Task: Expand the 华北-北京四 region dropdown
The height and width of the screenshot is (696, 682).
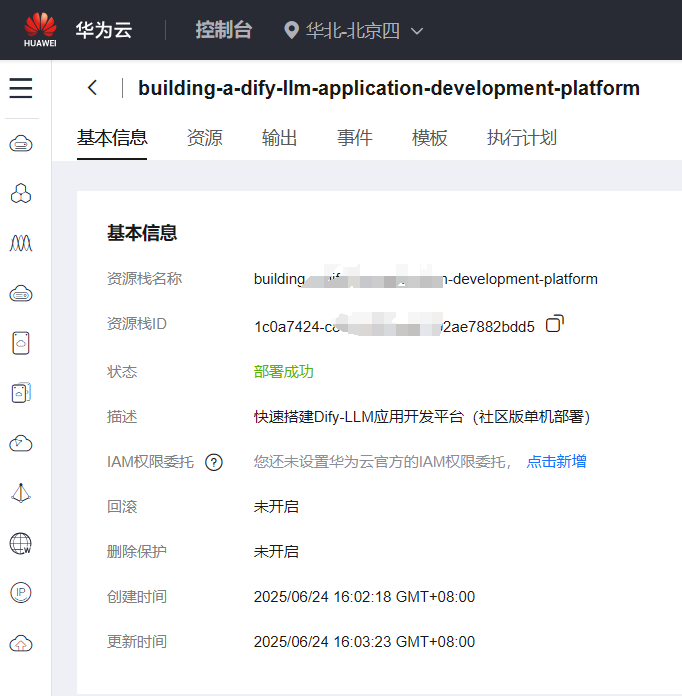Action: [416, 31]
